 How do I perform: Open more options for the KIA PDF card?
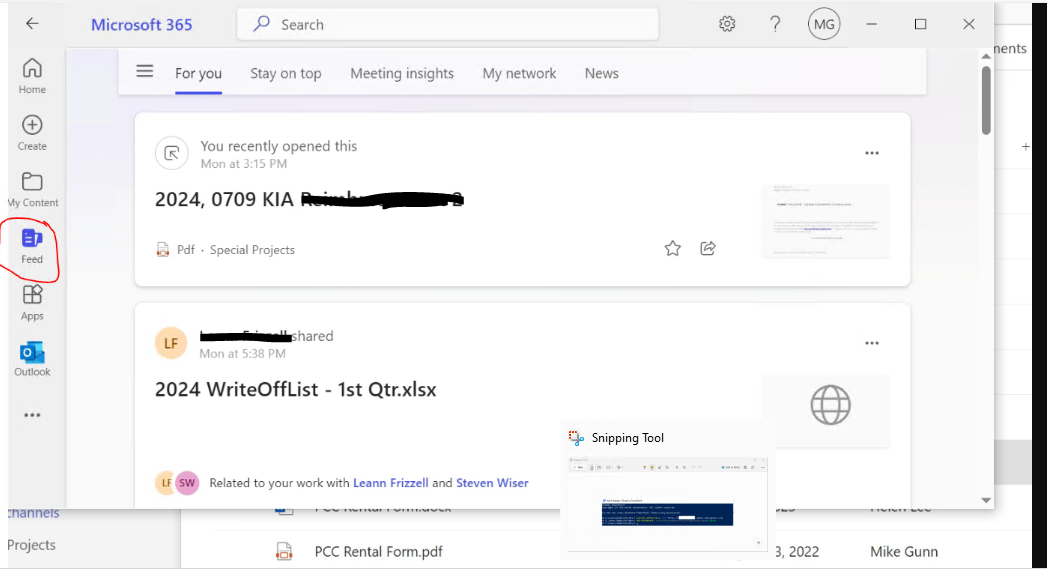point(872,153)
